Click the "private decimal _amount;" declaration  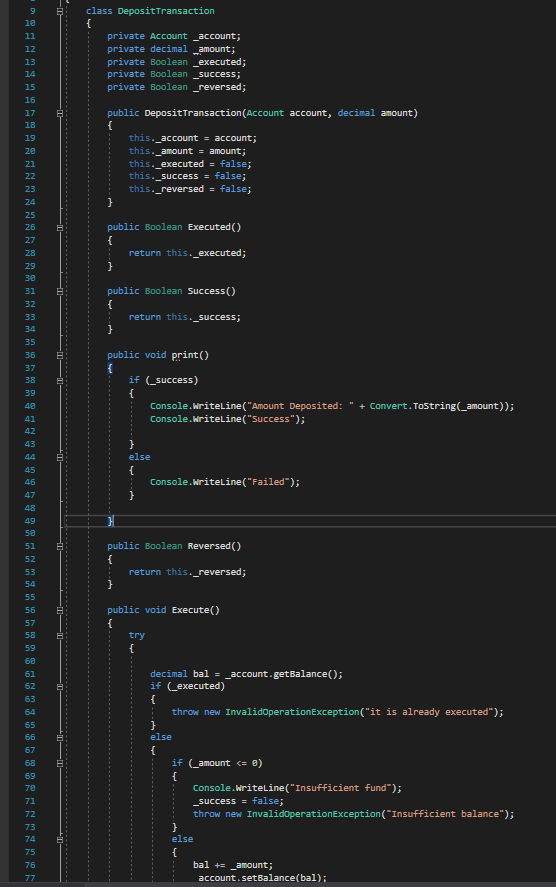coord(171,49)
